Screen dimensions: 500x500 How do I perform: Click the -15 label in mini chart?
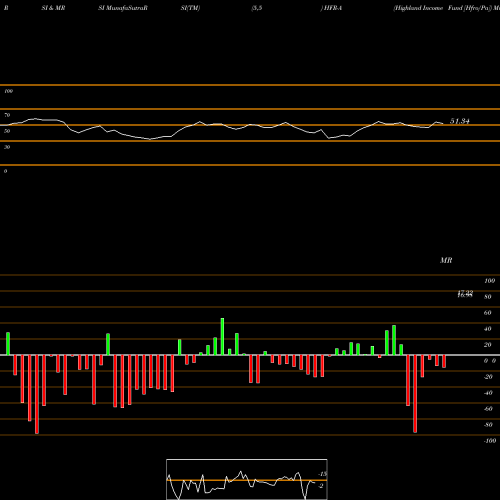click(x=322, y=474)
